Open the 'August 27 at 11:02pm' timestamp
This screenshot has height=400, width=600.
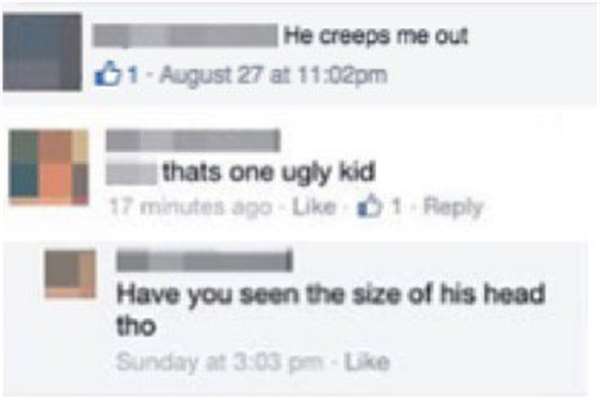(x=273, y=75)
